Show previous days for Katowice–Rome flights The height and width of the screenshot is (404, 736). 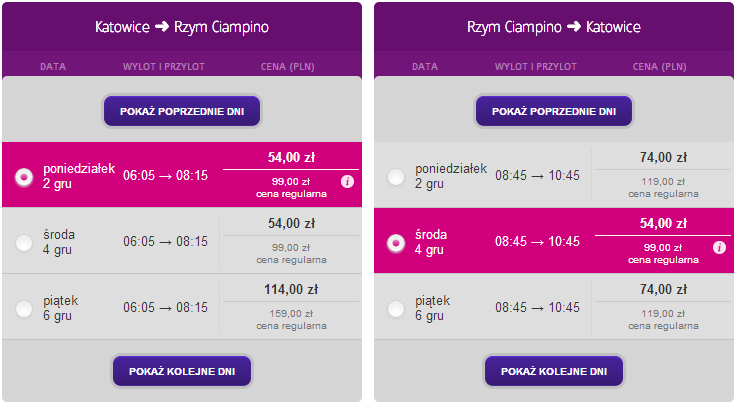[x=182, y=110]
